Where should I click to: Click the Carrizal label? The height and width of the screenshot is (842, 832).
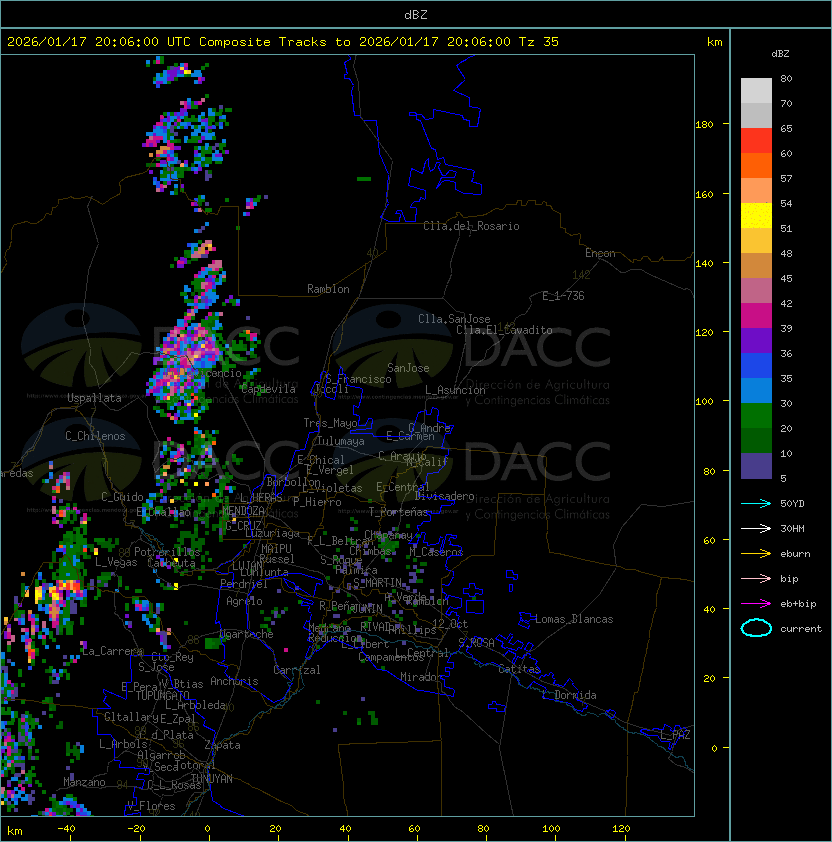click(x=296, y=670)
